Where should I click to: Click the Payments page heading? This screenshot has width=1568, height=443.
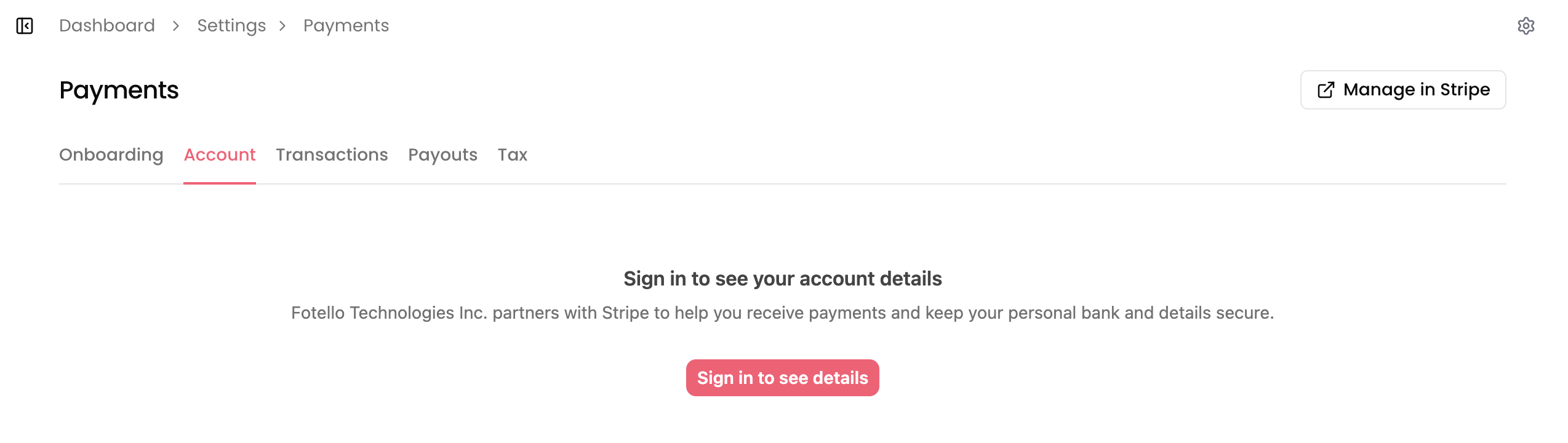pyautogui.click(x=119, y=90)
